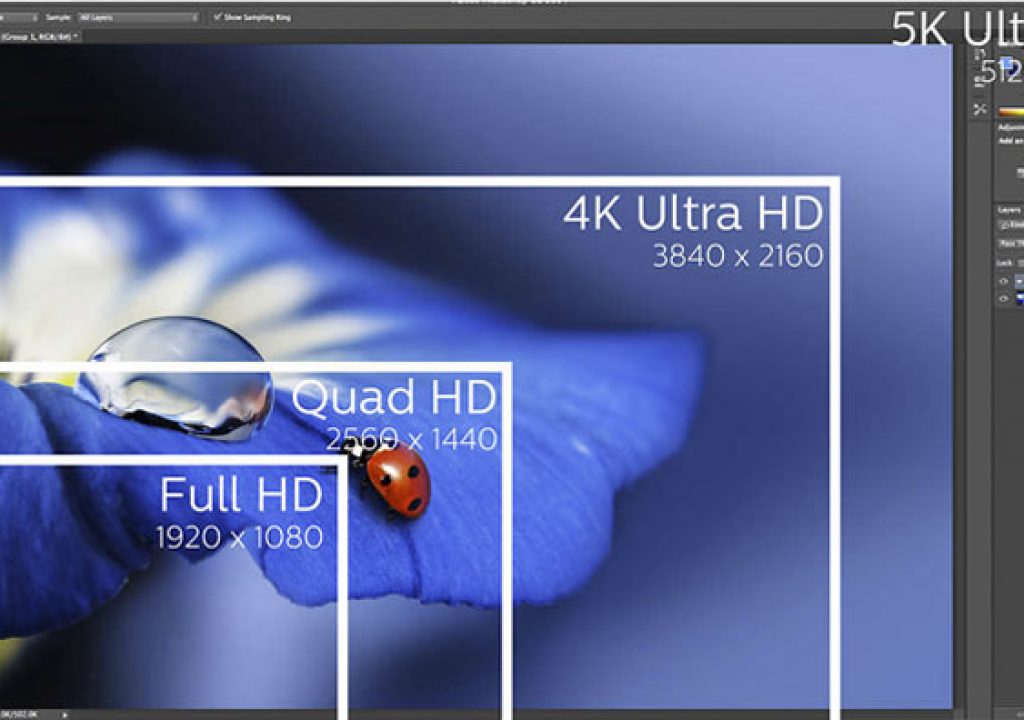Open the layer blend mode dropdown
Image resolution: width=1024 pixels, height=720 pixels.
pyautogui.click(x=1011, y=243)
